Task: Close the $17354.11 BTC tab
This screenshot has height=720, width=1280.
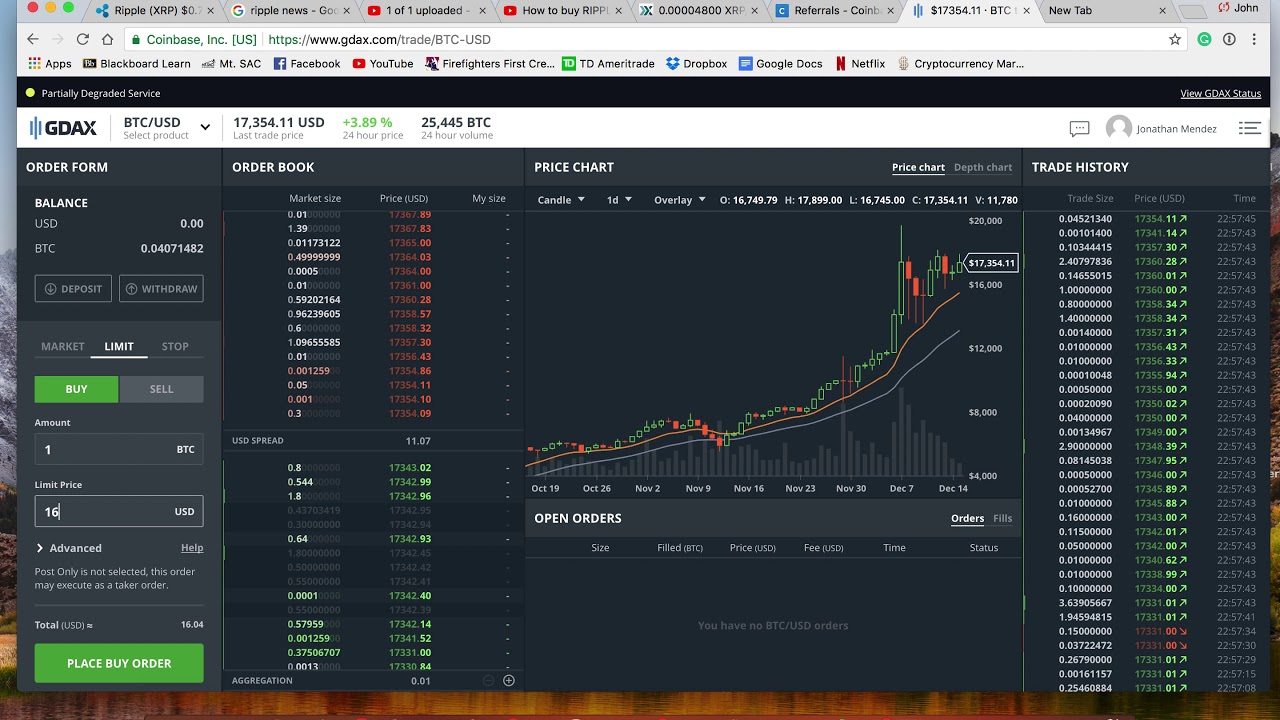Action: 1026,10
